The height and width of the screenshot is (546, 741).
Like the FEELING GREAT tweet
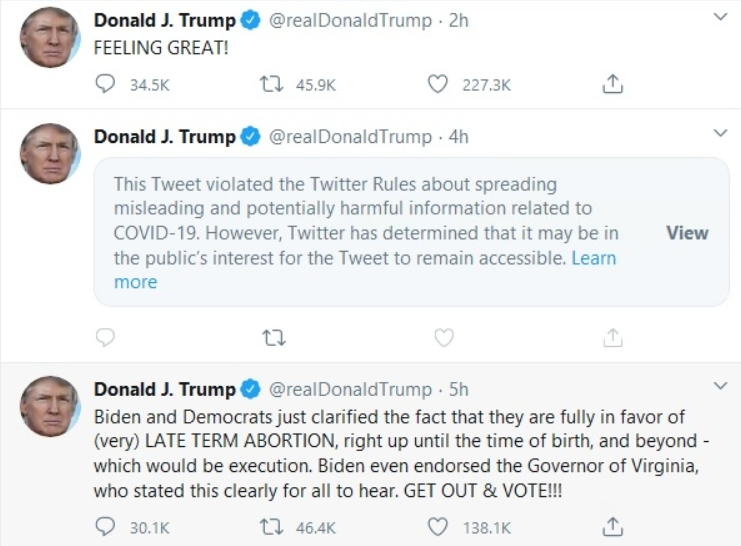[x=438, y=85]
